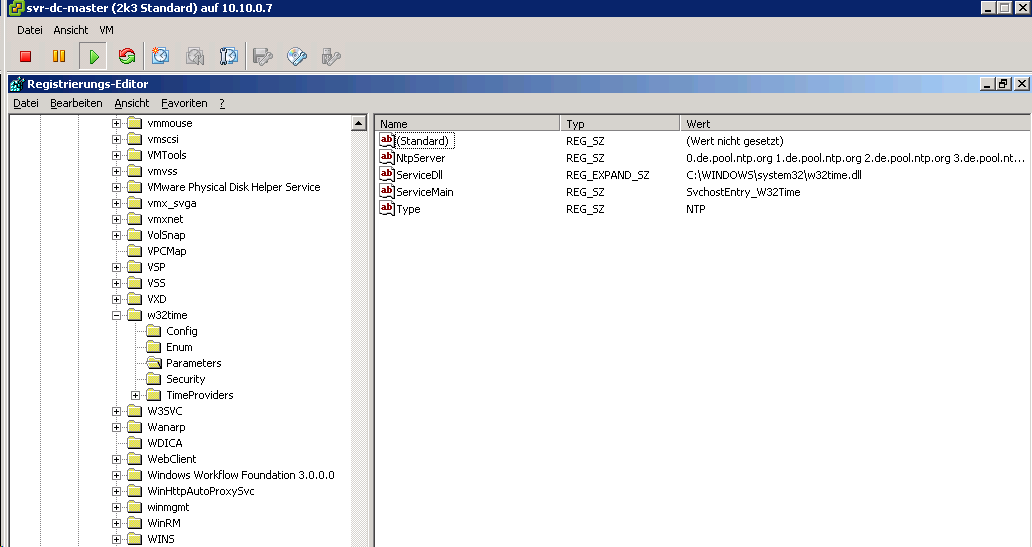
Task: Open the Snapshot Manager toolbar icon
Action: (x=228, y=57)
